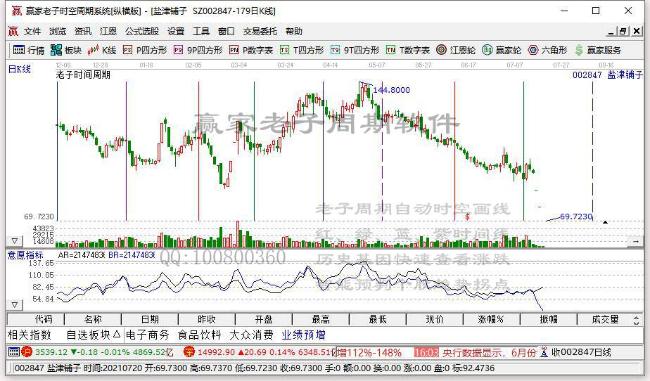Click the inner child-window minimize button

pyautogui.click(x=611, y=31)
